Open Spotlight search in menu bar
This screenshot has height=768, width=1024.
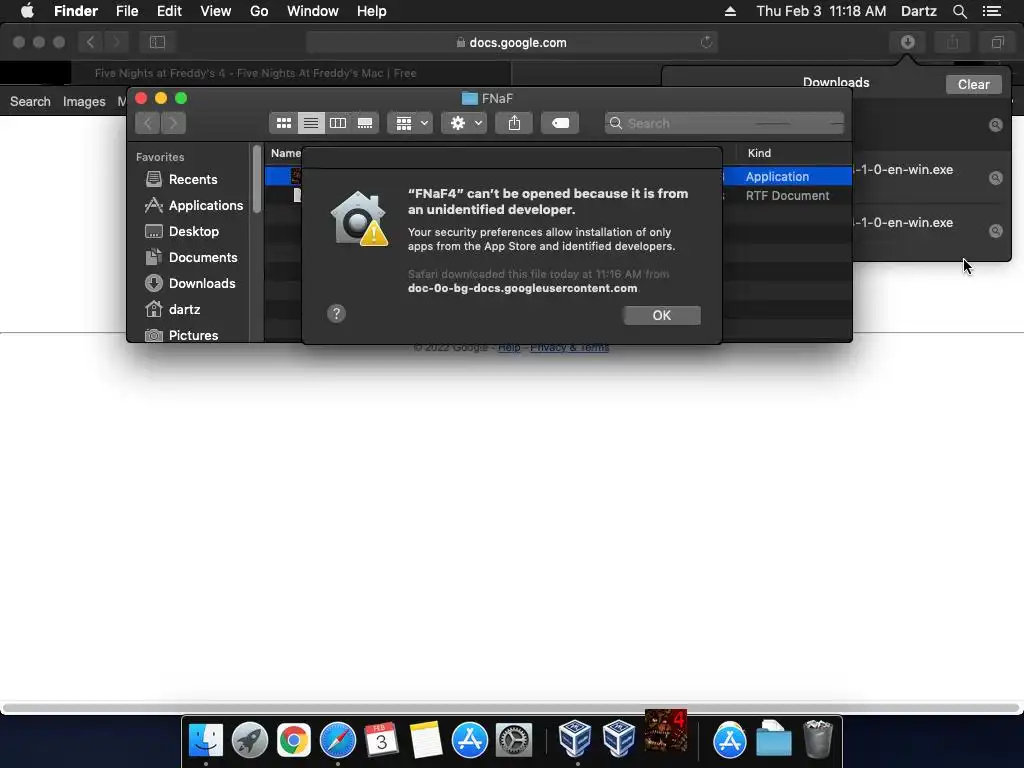pos(959,11)
